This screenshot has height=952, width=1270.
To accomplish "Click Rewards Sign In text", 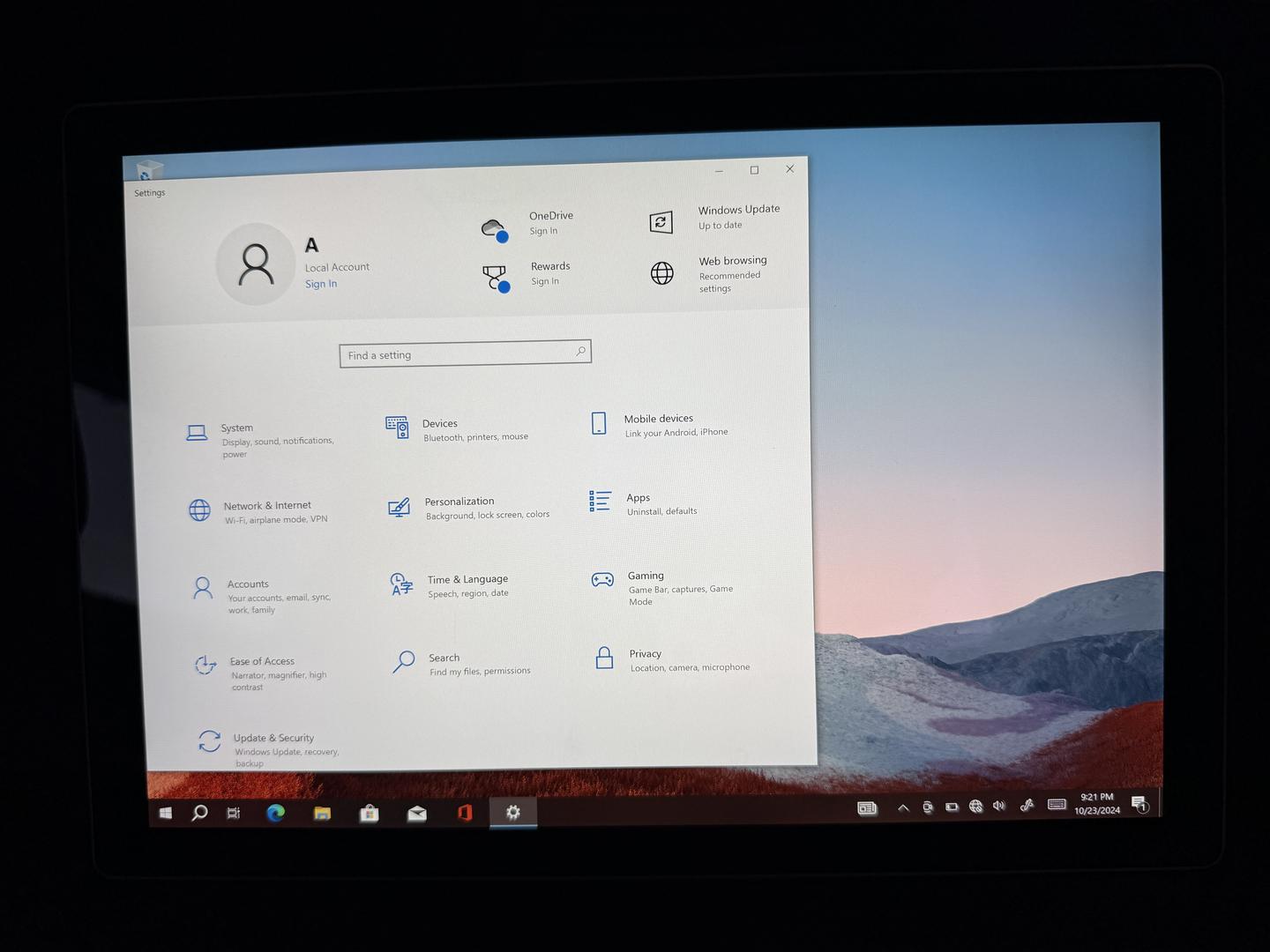I will 545,281.
